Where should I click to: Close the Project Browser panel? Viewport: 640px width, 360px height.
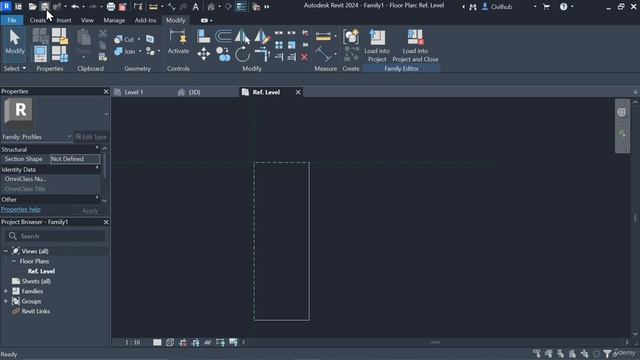click(106, 222)
